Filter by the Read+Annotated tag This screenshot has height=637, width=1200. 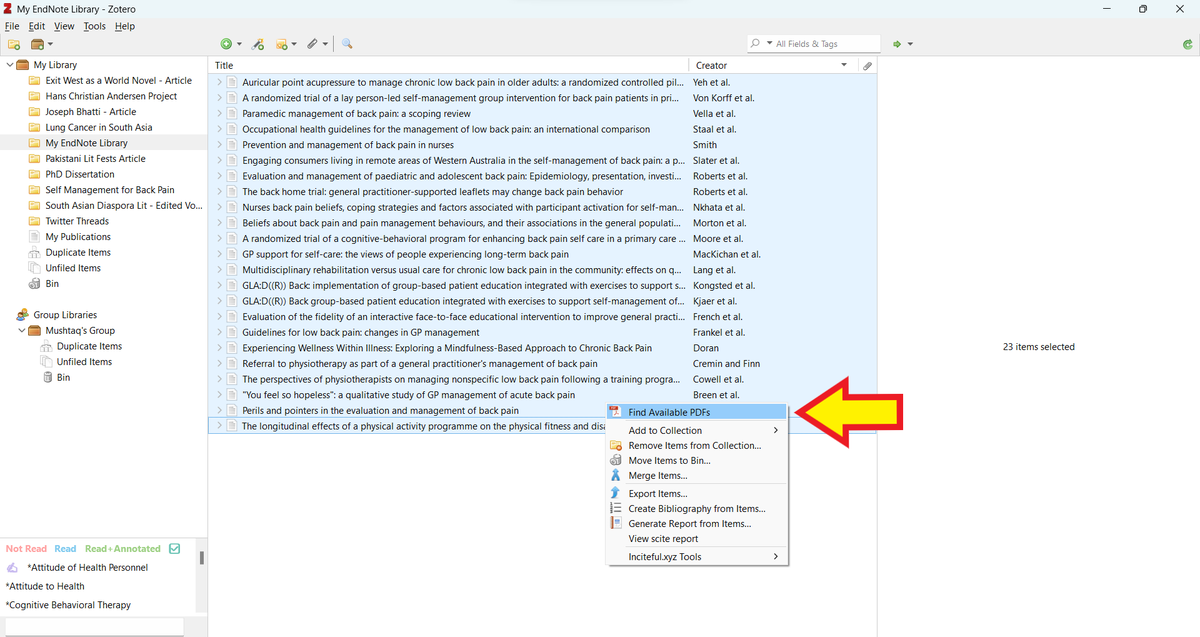[122, 549]
